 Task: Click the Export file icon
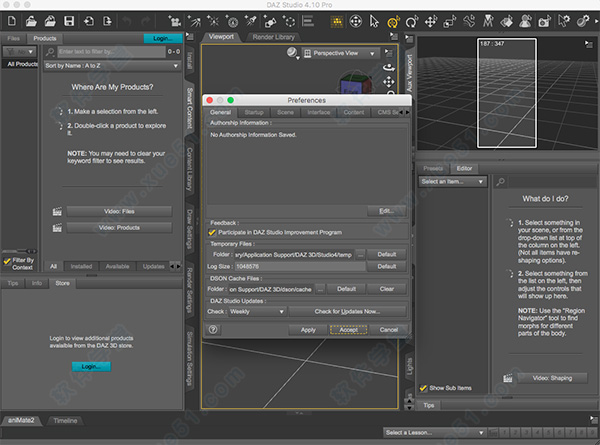pyautogui.click(x=107, y=21)
